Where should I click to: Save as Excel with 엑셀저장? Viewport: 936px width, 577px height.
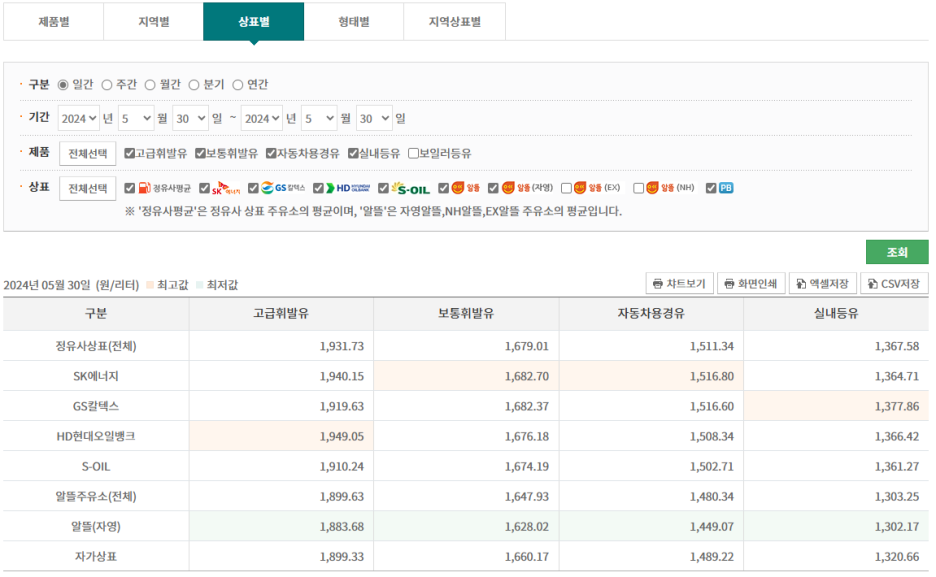pos(823,283)
